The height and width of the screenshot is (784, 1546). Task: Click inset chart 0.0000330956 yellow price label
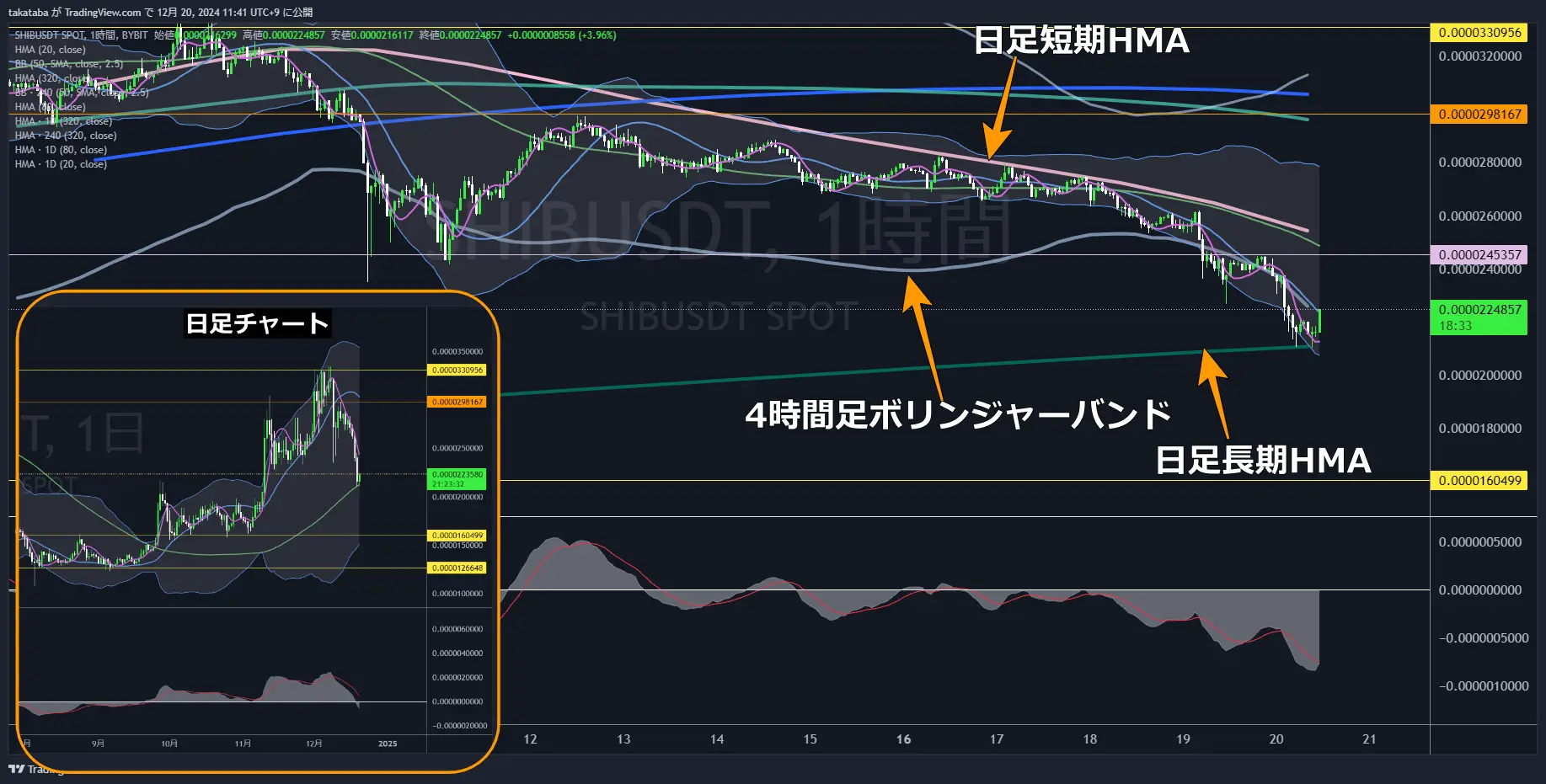(x=457, y=371)
